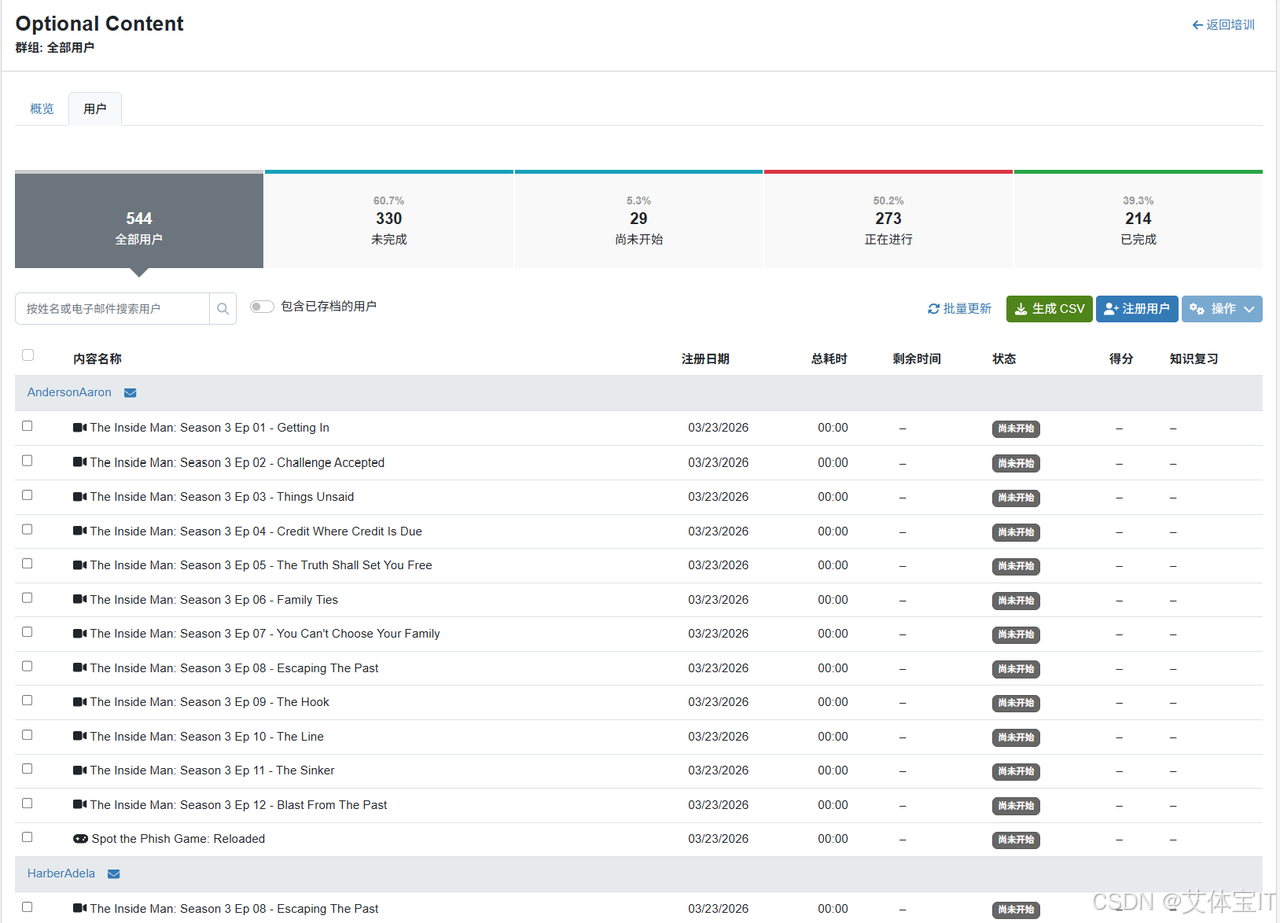Viewport: 1280px width, 923px height.
Task: Click the video icon for Ep 01 - Getting In
Action: coord(80,428)
